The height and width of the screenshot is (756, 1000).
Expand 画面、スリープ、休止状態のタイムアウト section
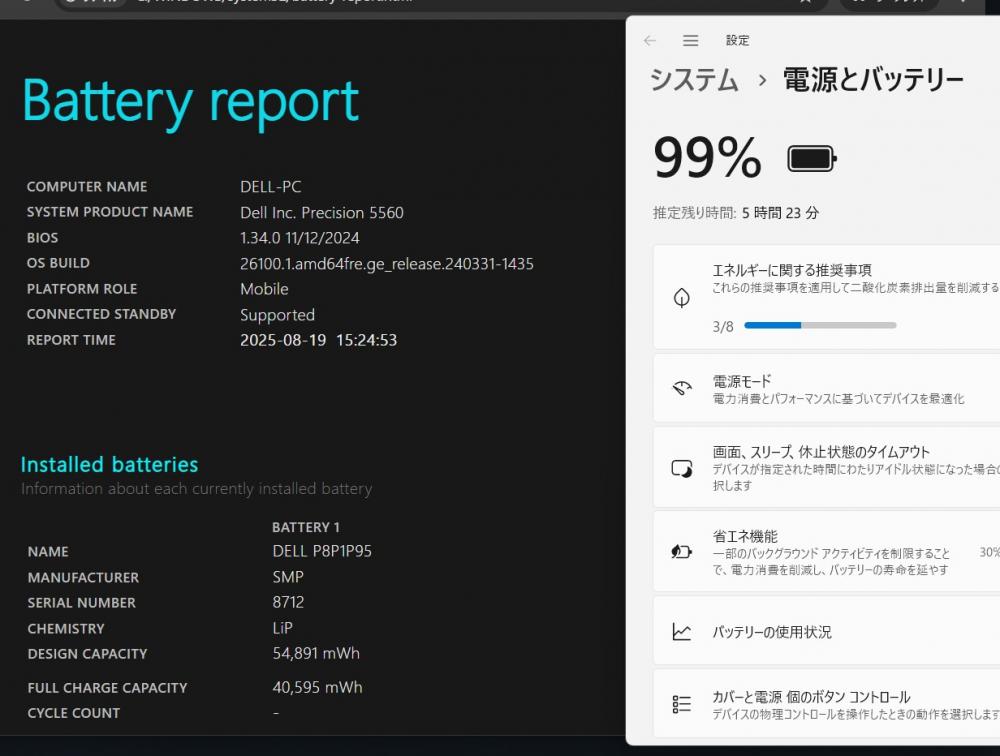pyautogui.click(x=827, y=468)
